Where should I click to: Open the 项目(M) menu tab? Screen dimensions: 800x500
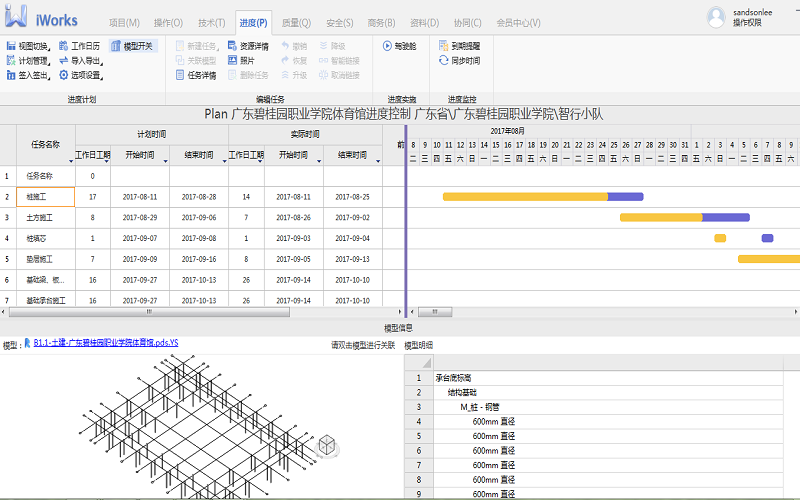[124, 22]
